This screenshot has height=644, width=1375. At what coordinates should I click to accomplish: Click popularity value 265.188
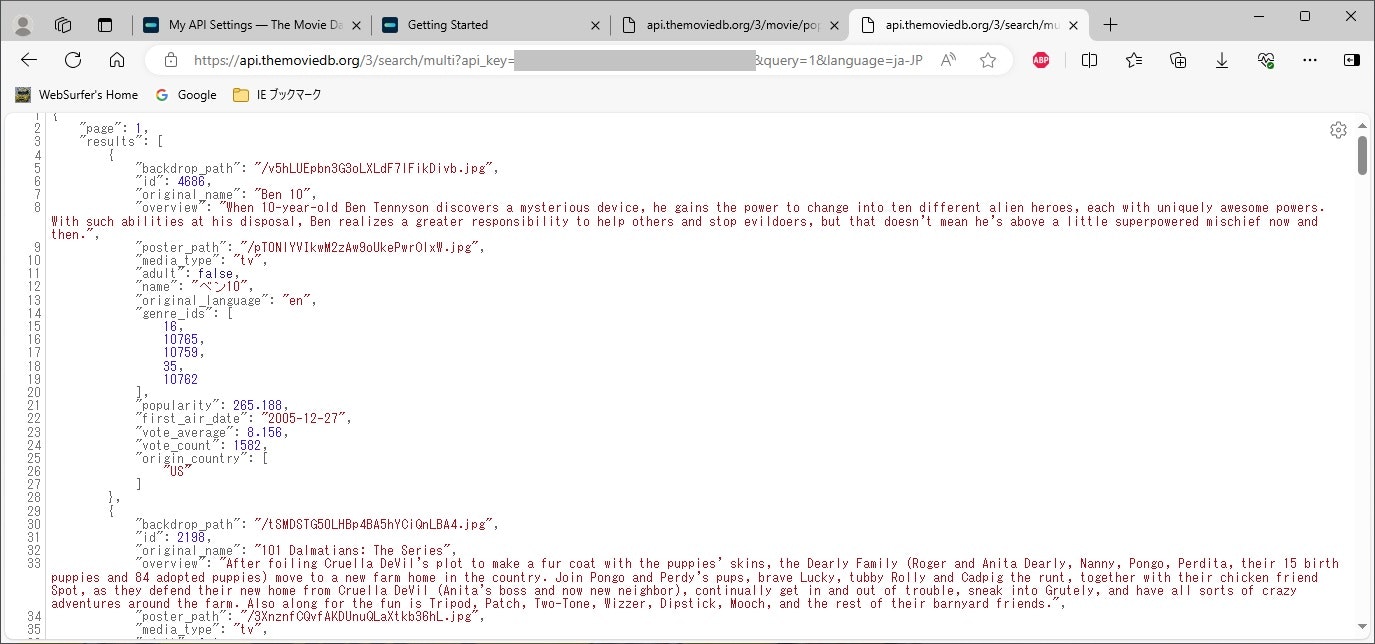(x=256, y=405)
